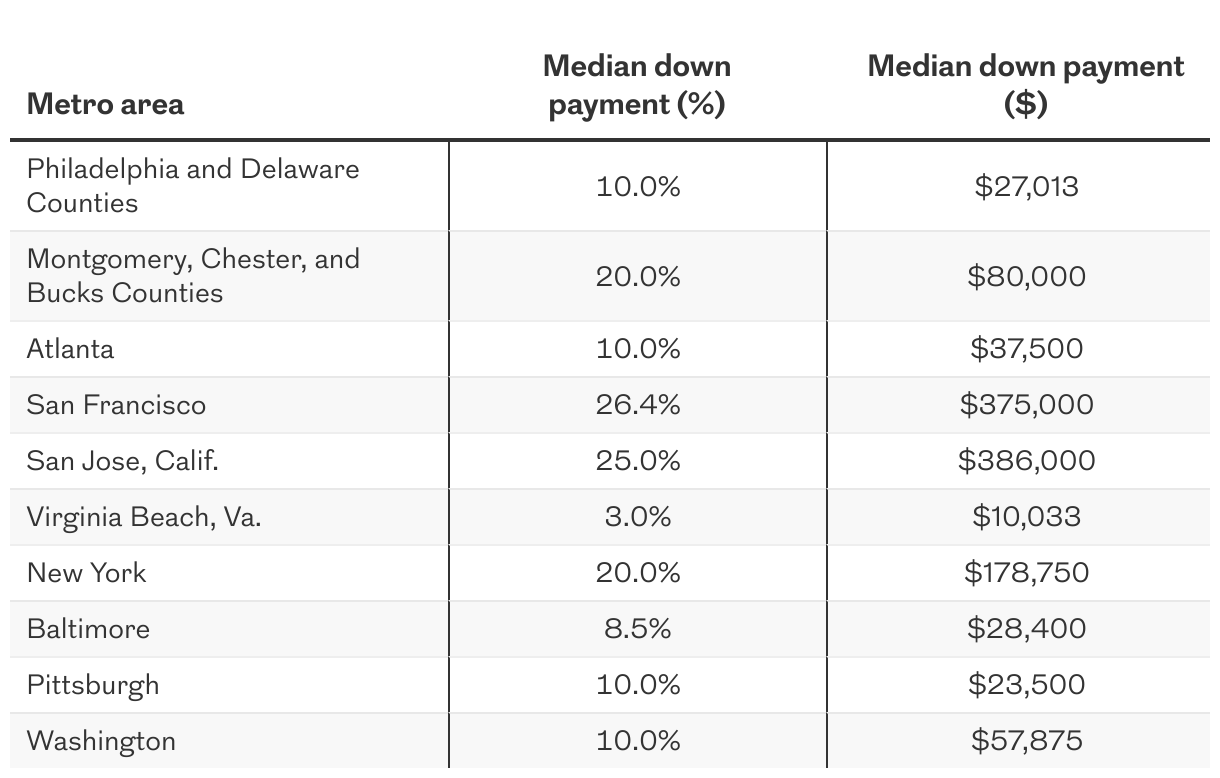
Task: Click the Median down payment (%) header
Action: tap(637, 85)
